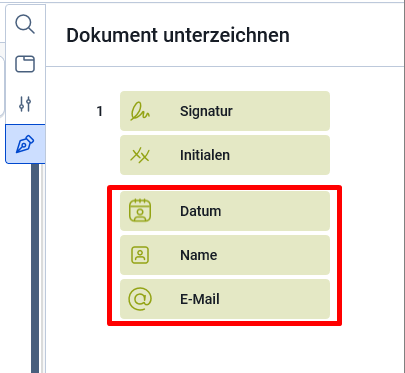The width and height of the screenshot is (405, 373).
Task: Select the fountain pen signing tool
Action: tap(25, 144)
